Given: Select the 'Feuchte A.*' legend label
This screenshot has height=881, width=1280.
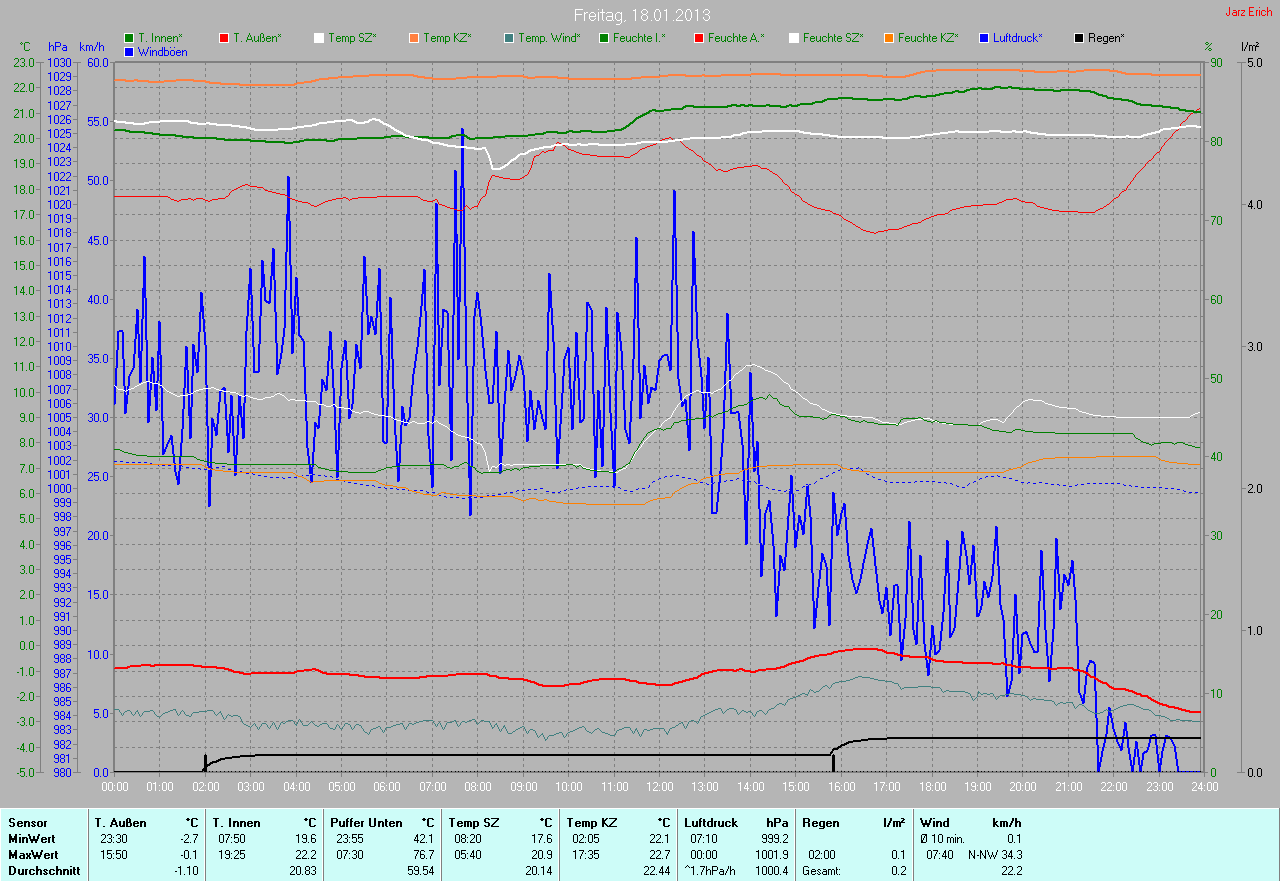Looking at the screenshot, I should click(736, 38).
